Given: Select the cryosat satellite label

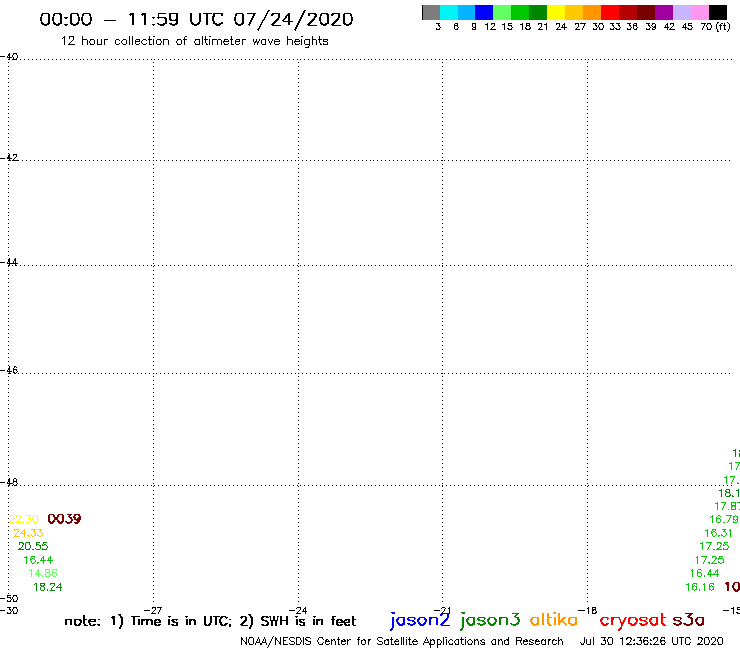Looking at the screenshot, I should click(x=632, y=620).
